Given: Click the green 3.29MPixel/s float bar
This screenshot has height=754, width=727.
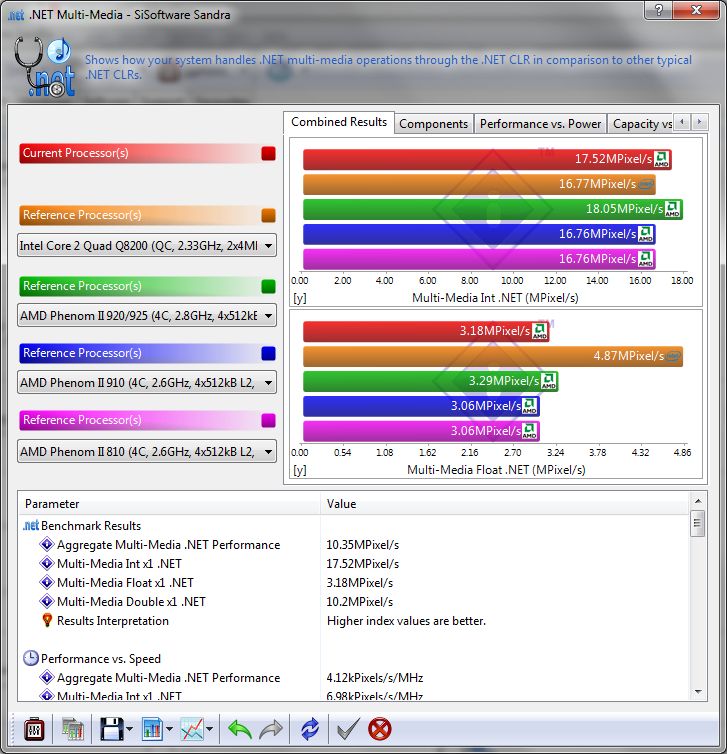Looking at the screenshot, I should tap(430, 381).
